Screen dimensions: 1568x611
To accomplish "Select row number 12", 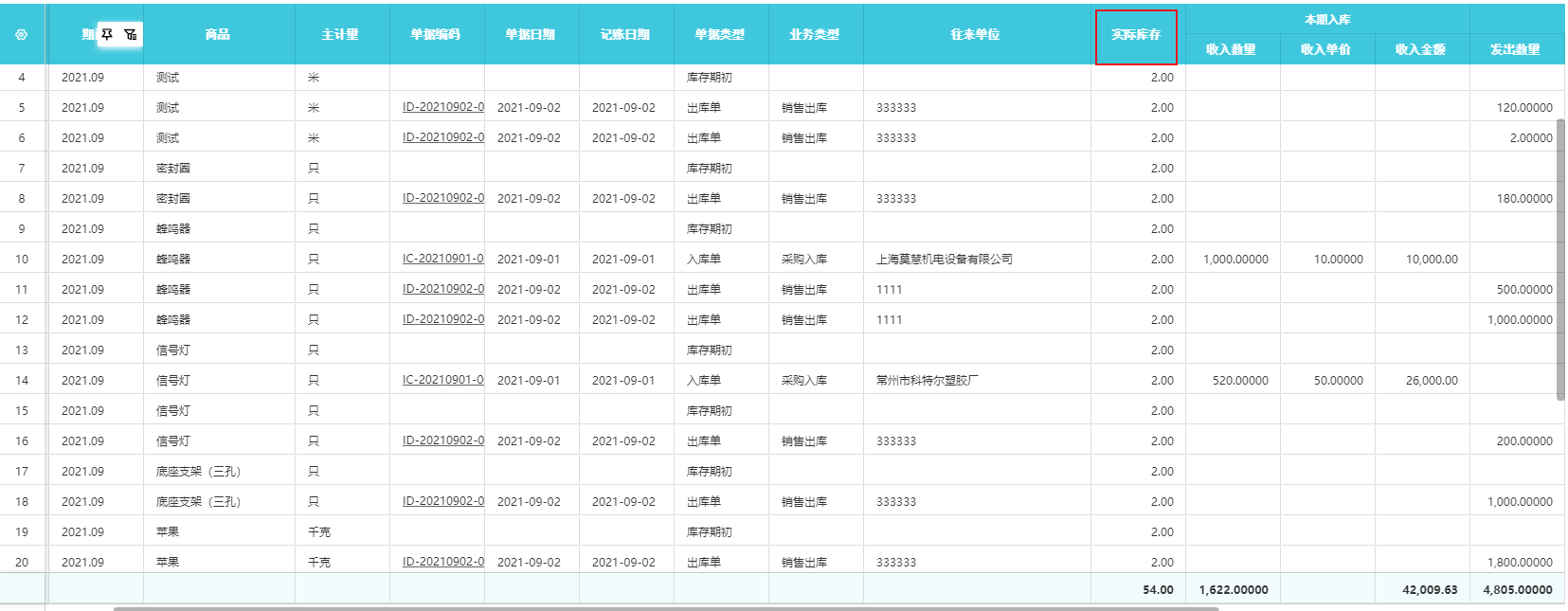I will tap(22, 319).
